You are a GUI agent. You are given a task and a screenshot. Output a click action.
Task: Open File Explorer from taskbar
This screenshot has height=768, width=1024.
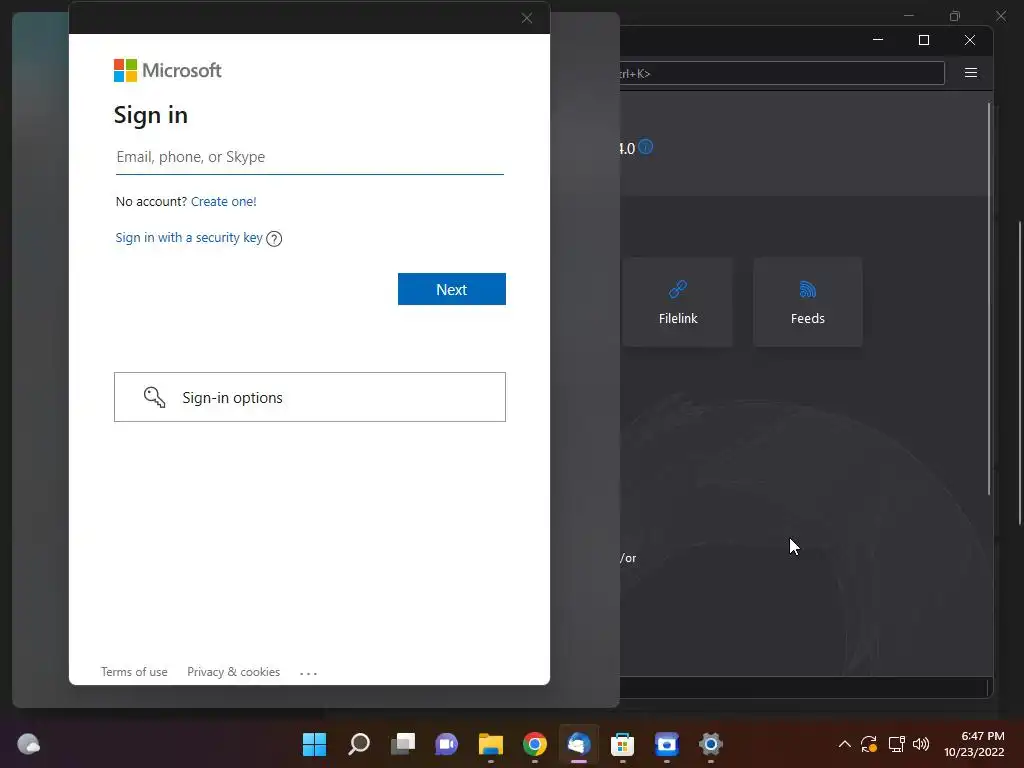[x=490, y=744]
